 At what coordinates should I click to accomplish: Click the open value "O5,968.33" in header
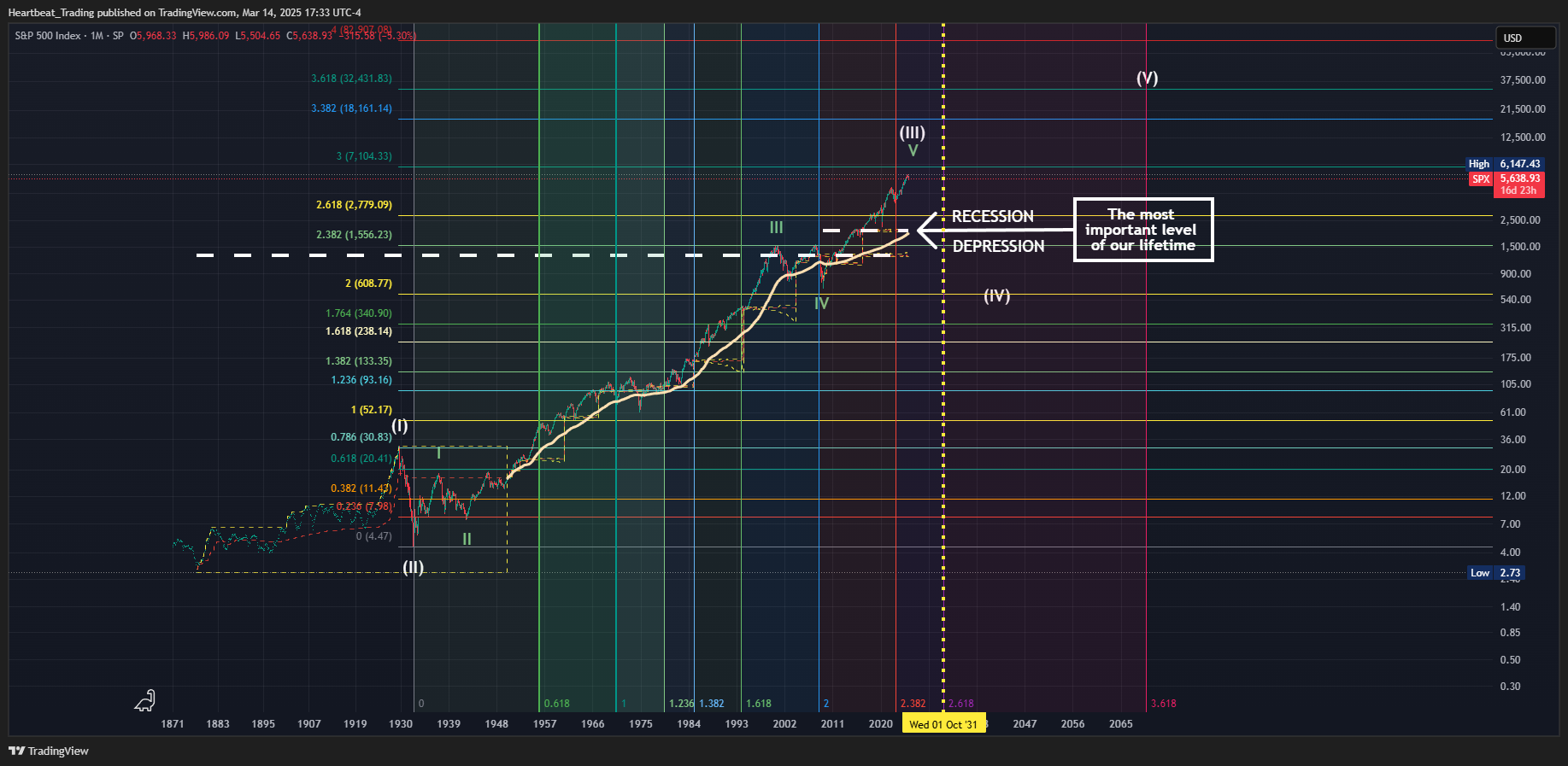point(153,36)
